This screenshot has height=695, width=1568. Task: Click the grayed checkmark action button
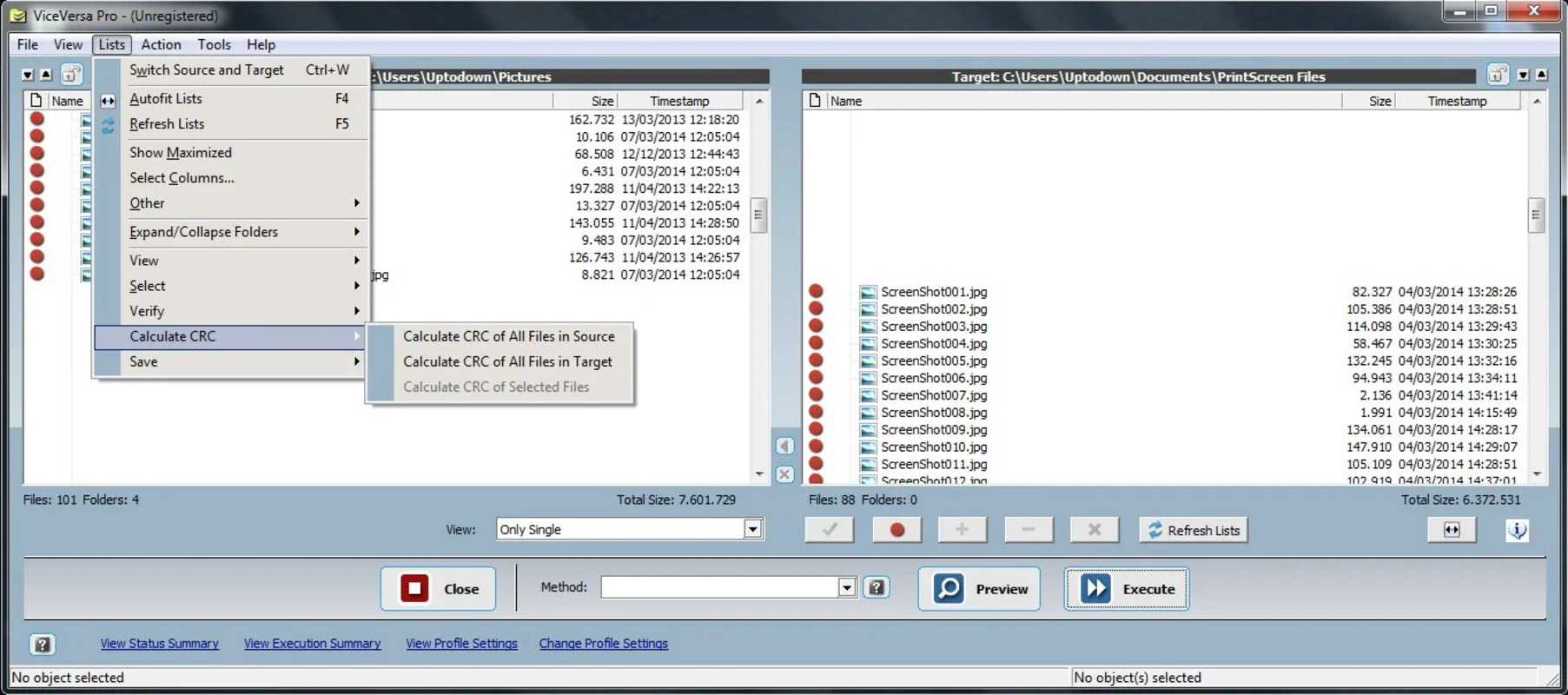830,530
